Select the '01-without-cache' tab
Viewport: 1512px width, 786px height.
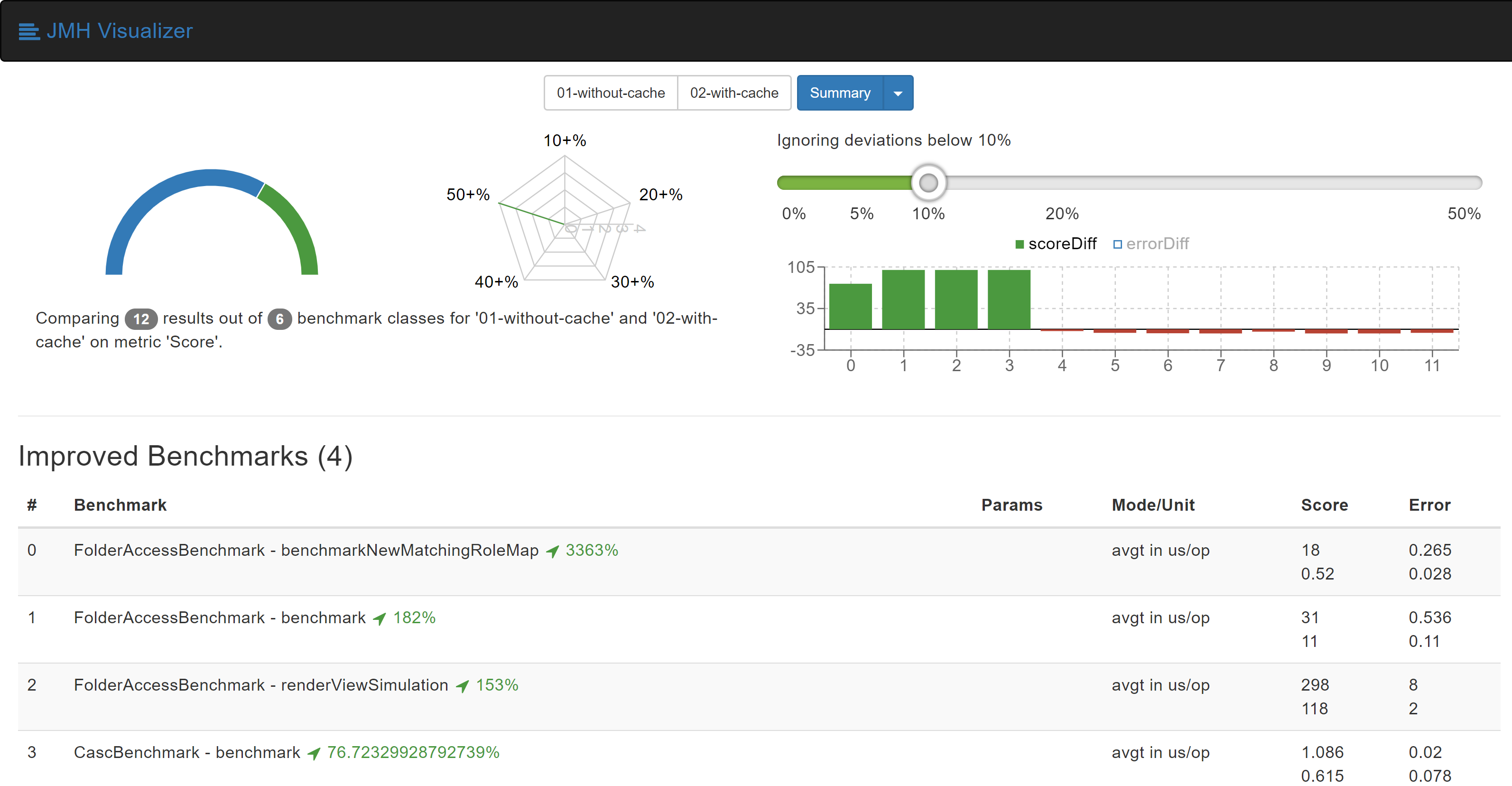pyautogui.click(x=608, y=92)
